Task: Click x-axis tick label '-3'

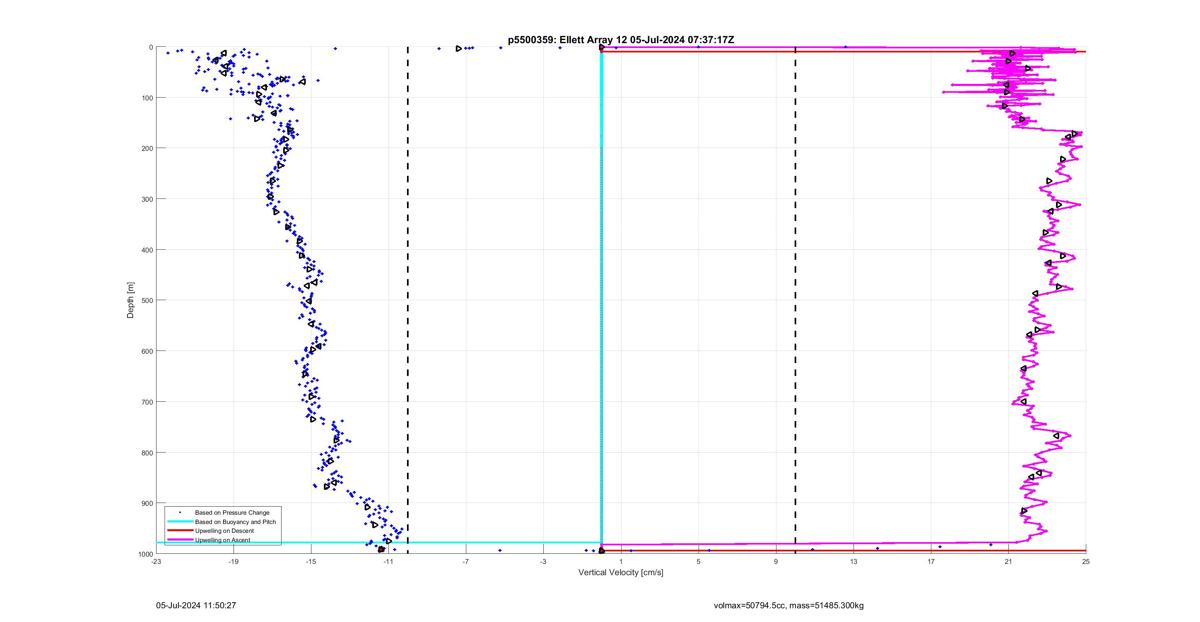Action: point(543,562)
